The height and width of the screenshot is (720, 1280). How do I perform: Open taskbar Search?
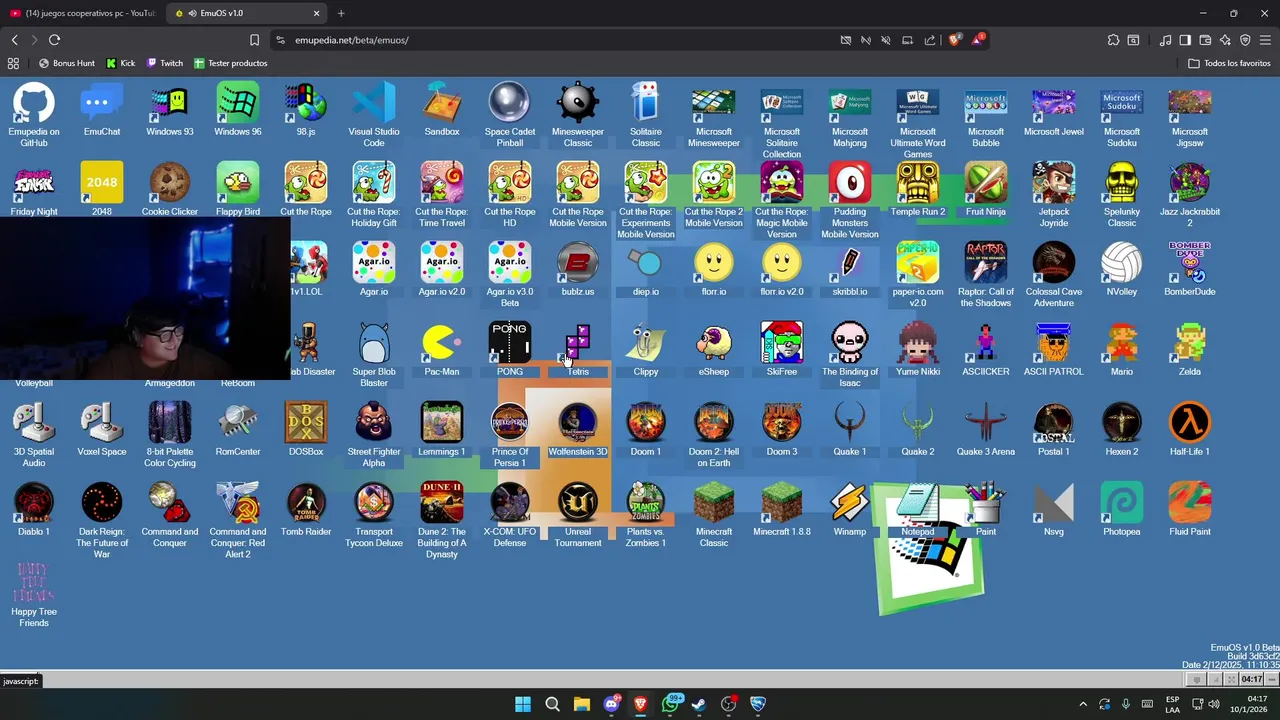(552, 704)
